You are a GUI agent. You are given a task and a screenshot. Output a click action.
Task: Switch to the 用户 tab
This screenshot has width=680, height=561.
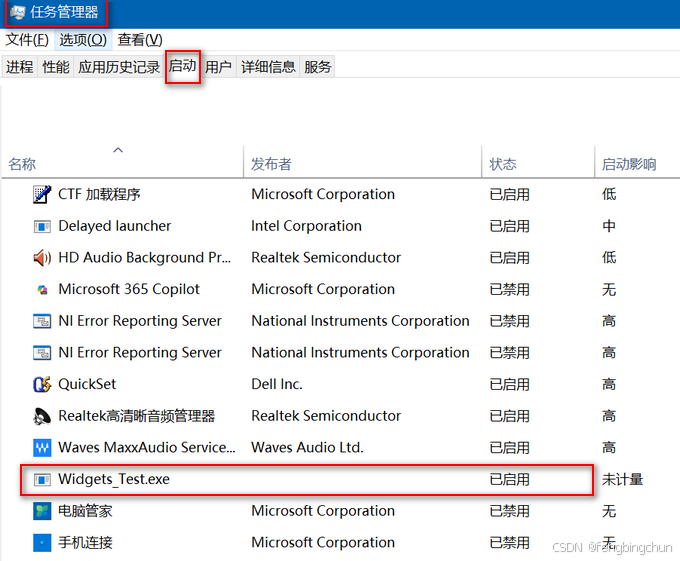coord(218,67)
